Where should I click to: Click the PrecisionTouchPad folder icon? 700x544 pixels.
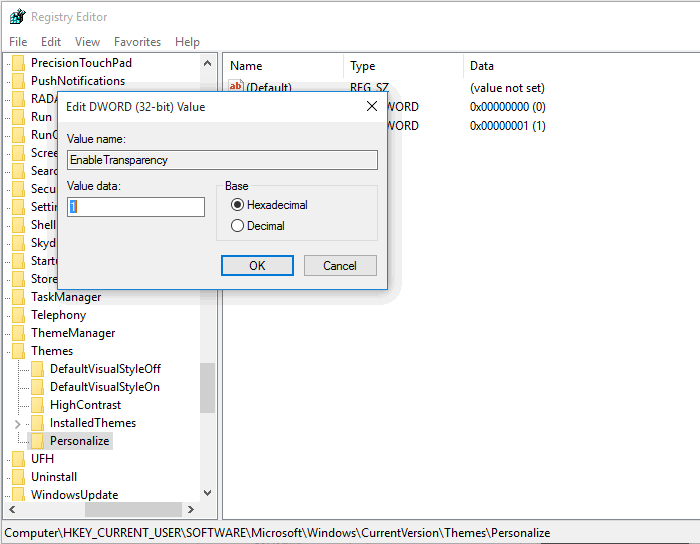(x=19, y=63)
